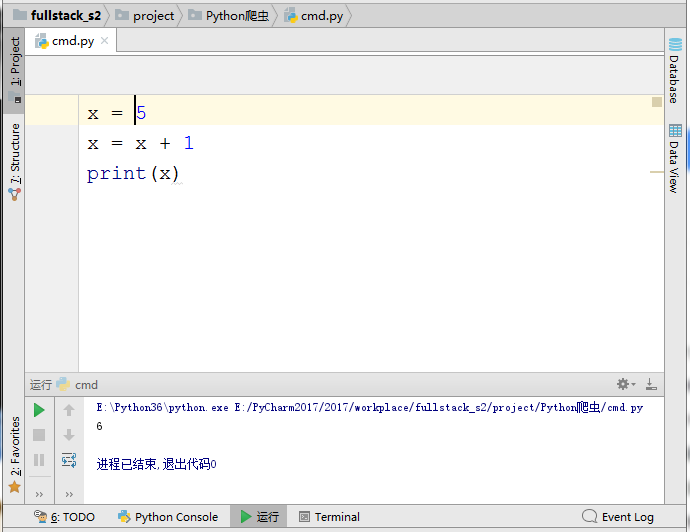Click the Python Console snake icon

click(124, 516)
